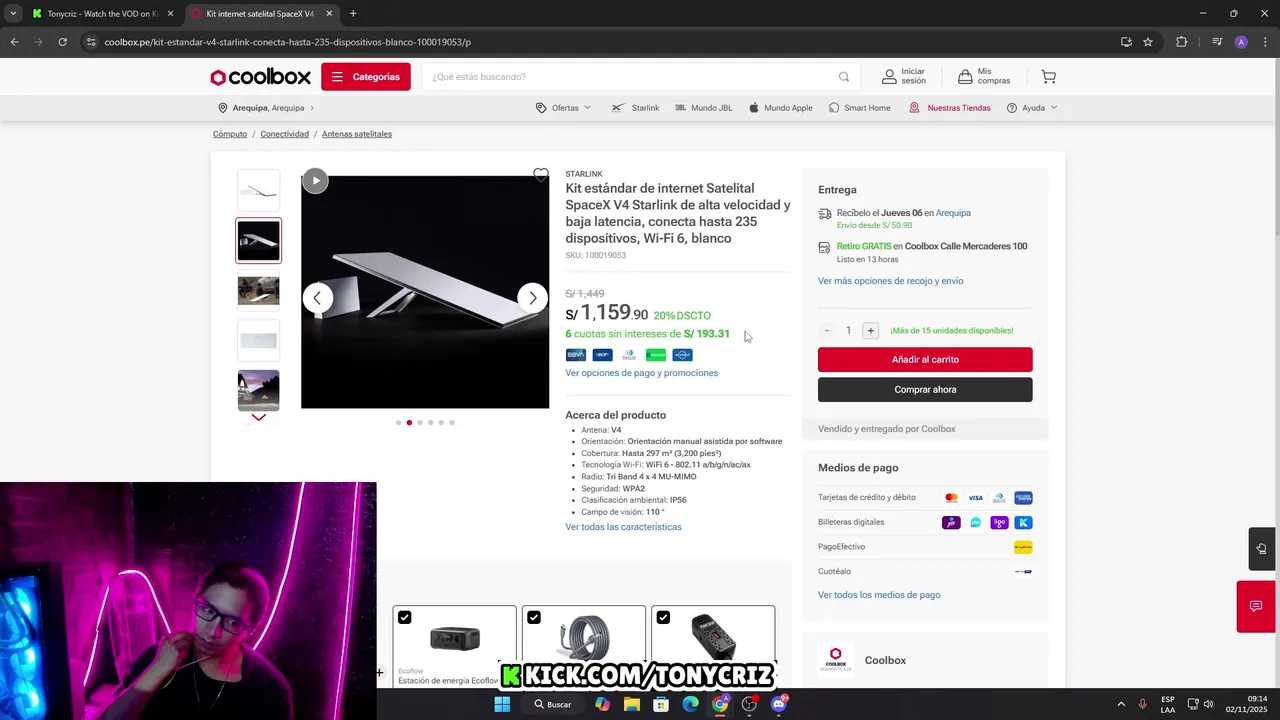Play the product video

pyautogui.click(x=315, y=180)
